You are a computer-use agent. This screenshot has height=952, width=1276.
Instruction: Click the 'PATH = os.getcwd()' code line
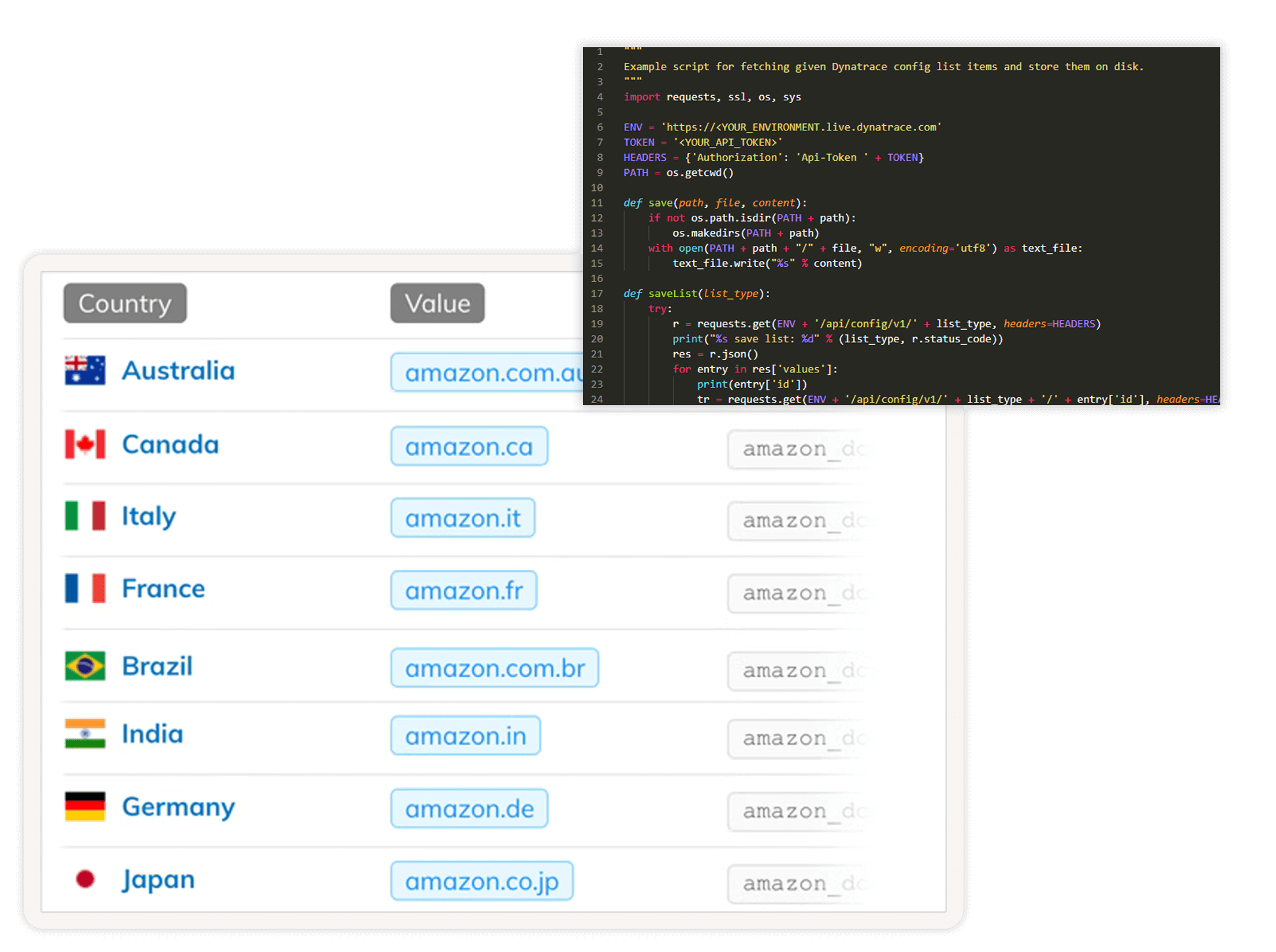pos(679,172)
